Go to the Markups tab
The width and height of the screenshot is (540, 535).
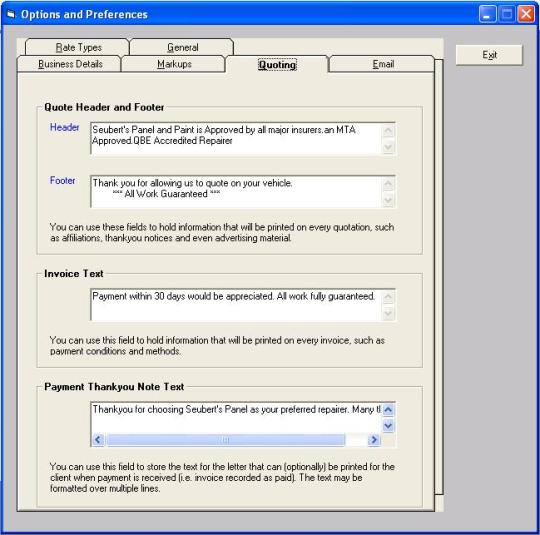[174, 64]
